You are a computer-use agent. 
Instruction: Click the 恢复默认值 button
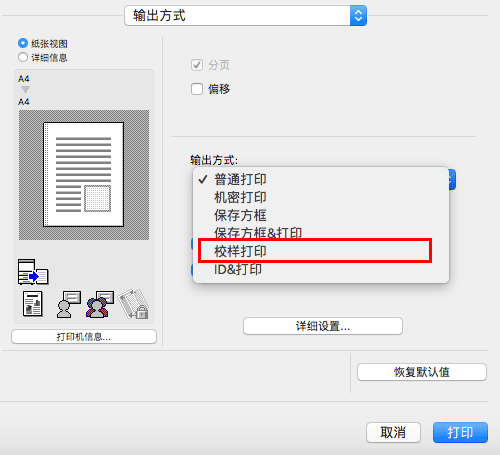pos(422,372)
